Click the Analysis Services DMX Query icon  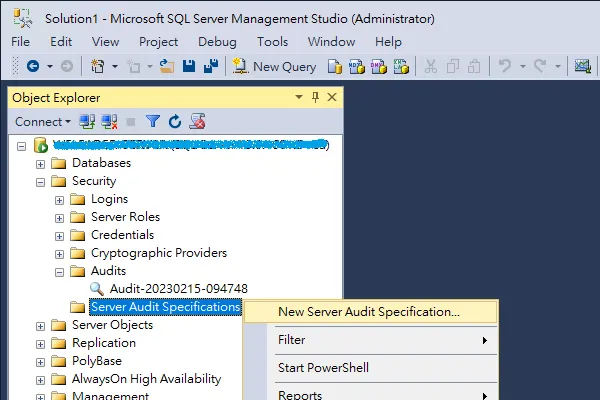click(x=379, y=67)
